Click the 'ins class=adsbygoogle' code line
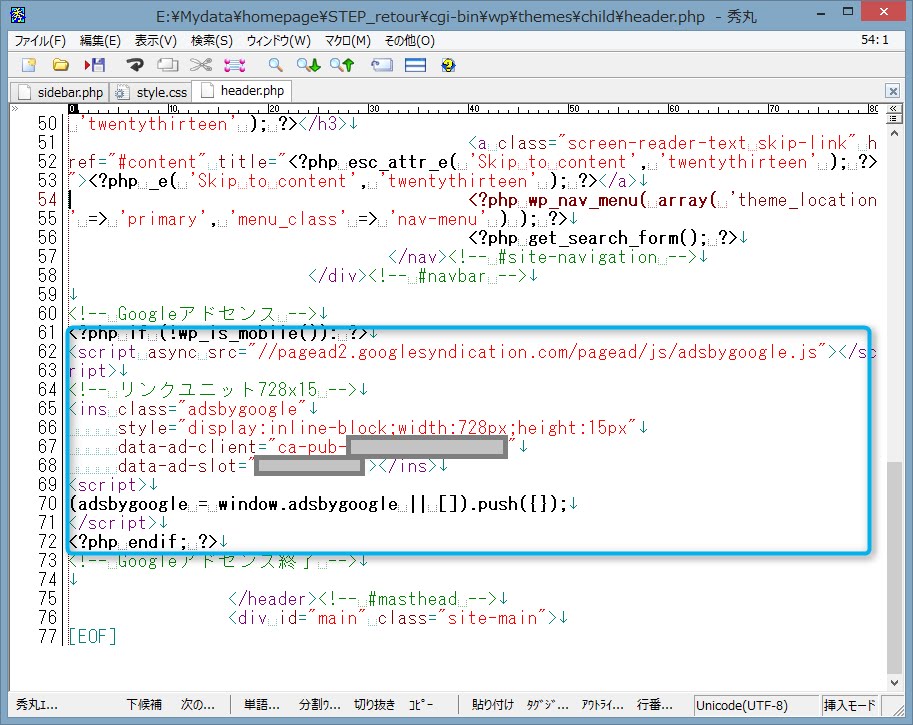This screenshot has width=913, height=725. (187, 409)
